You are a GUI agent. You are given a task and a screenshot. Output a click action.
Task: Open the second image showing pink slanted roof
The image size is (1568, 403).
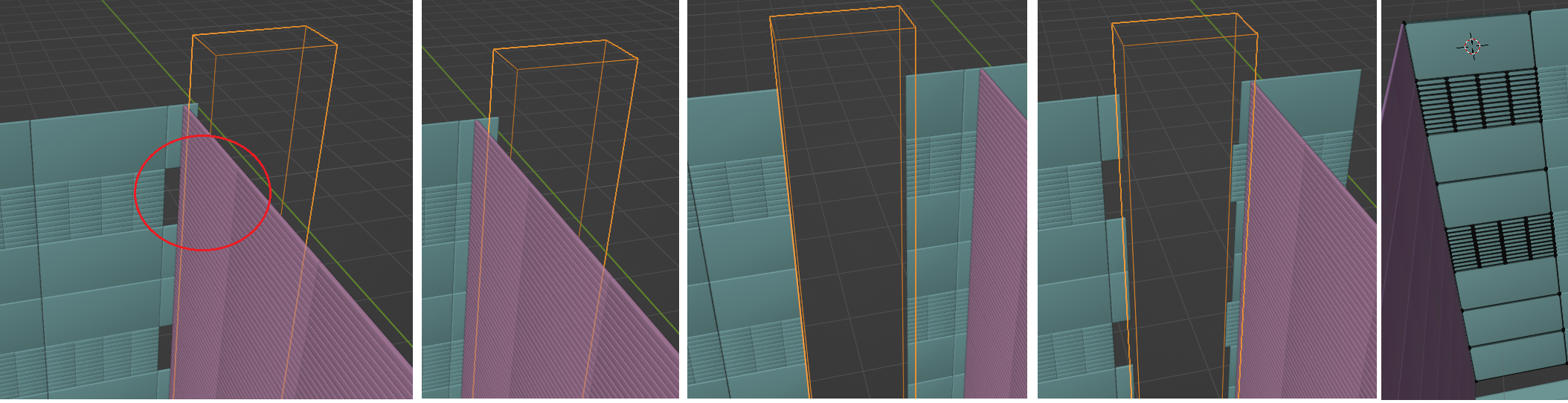[550, 199]
